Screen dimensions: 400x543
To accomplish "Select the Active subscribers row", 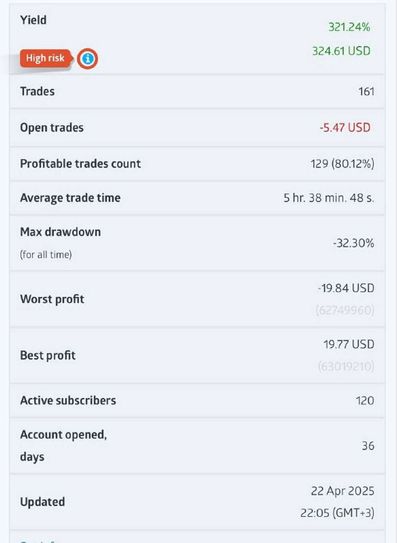I will tap(197, 400).
